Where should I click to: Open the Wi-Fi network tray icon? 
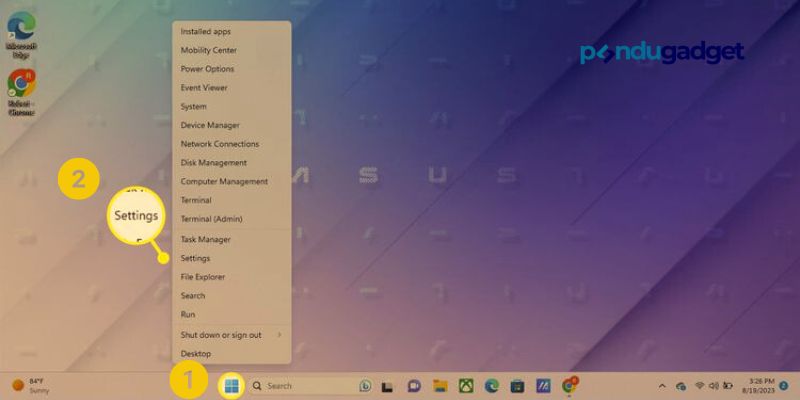coord(699,386)
